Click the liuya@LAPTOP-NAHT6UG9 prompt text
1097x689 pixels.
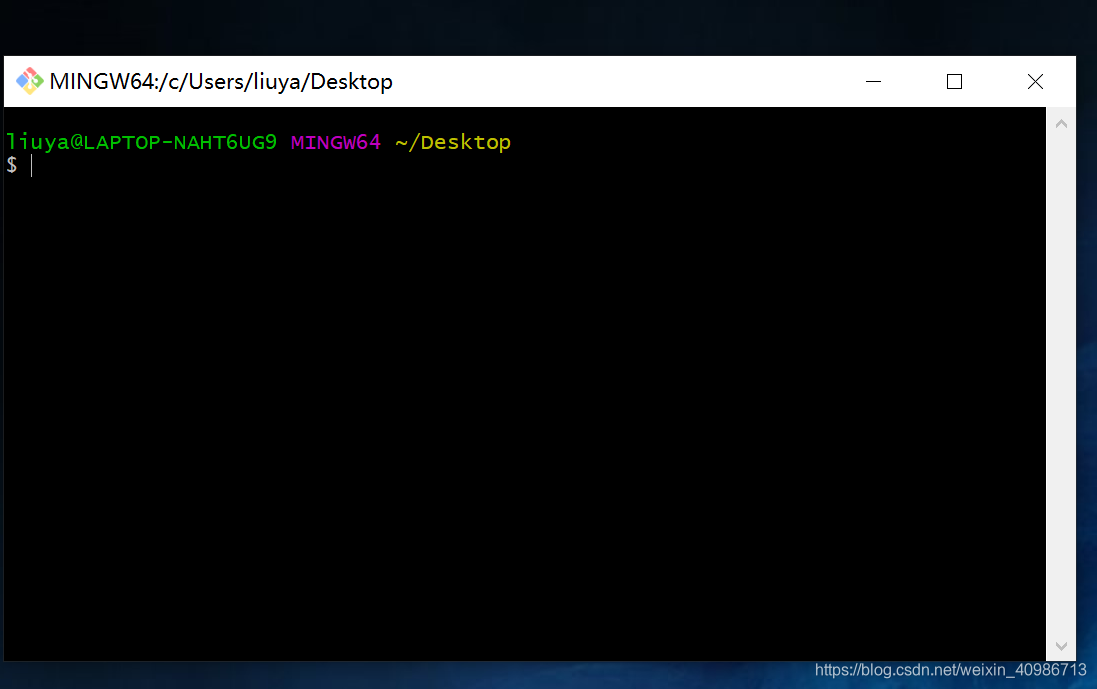pyautogui.click(x=141, y=142)
